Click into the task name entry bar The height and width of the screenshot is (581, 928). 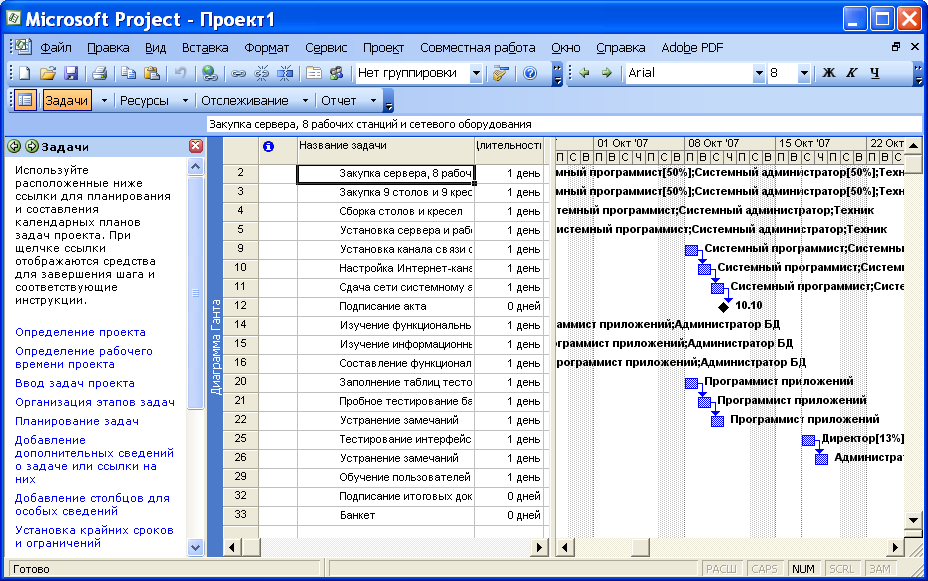coord(562,124)
